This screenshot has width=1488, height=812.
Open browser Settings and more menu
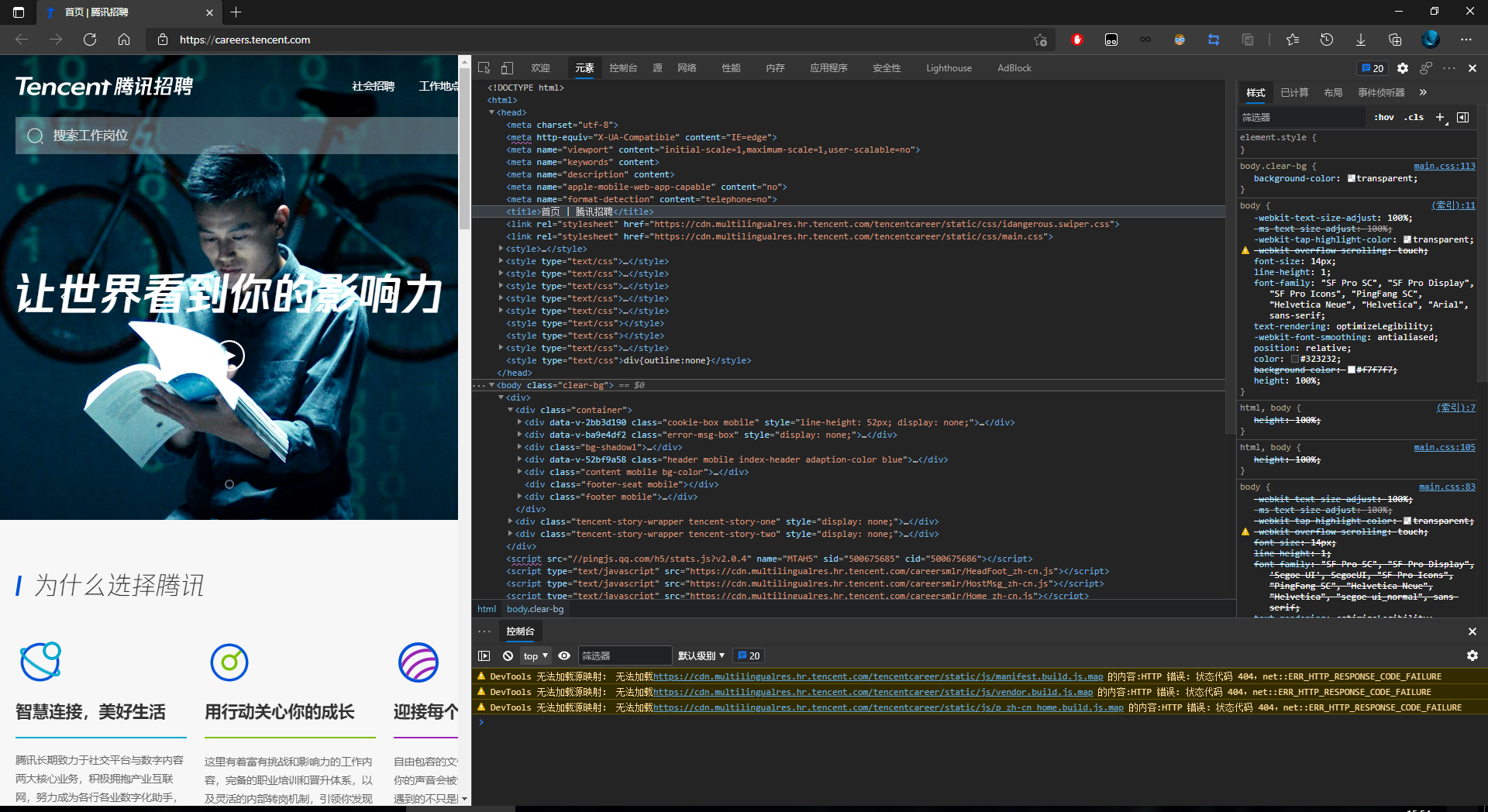(1466, 40)
